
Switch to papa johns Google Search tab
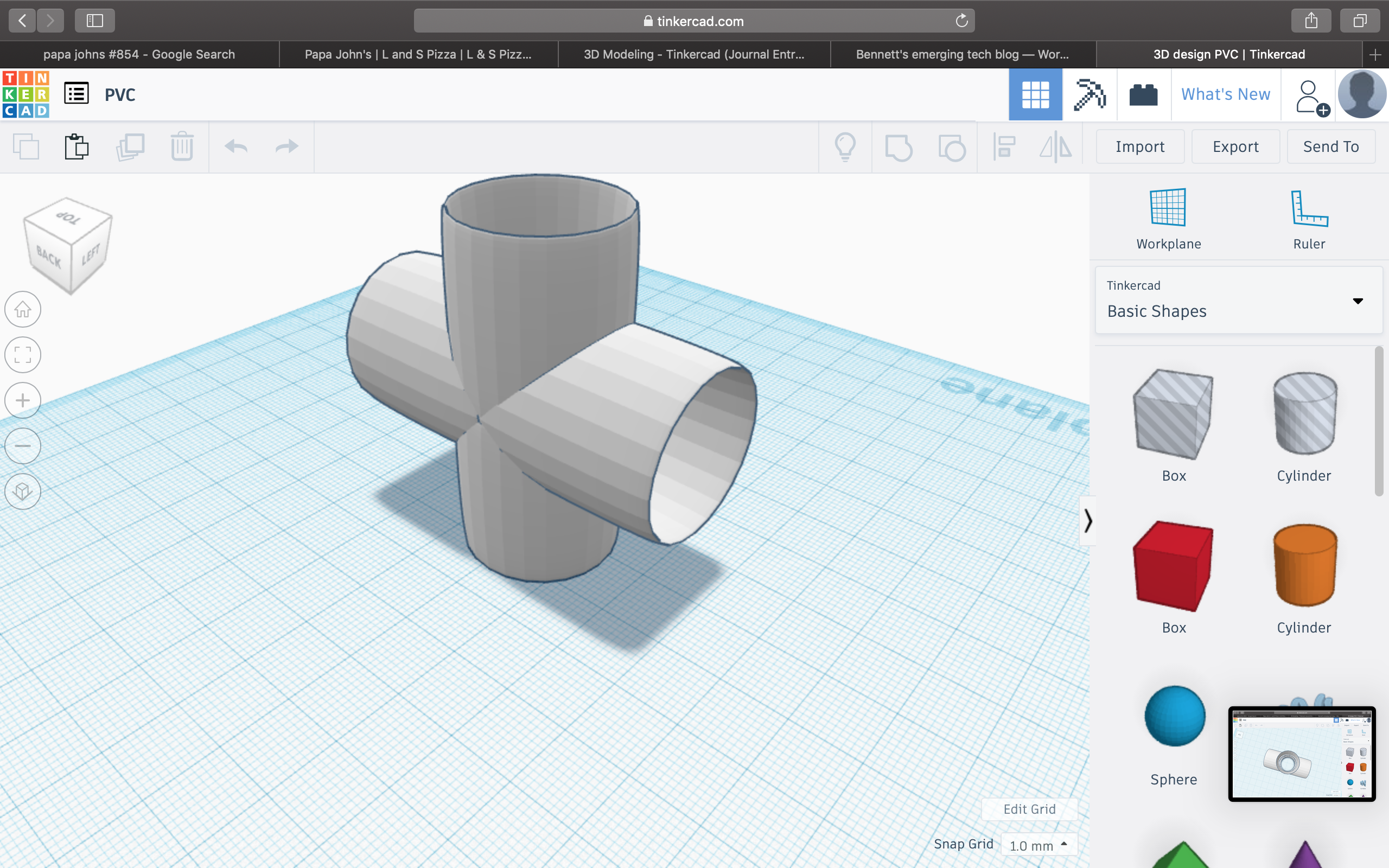tap(139, 55)
